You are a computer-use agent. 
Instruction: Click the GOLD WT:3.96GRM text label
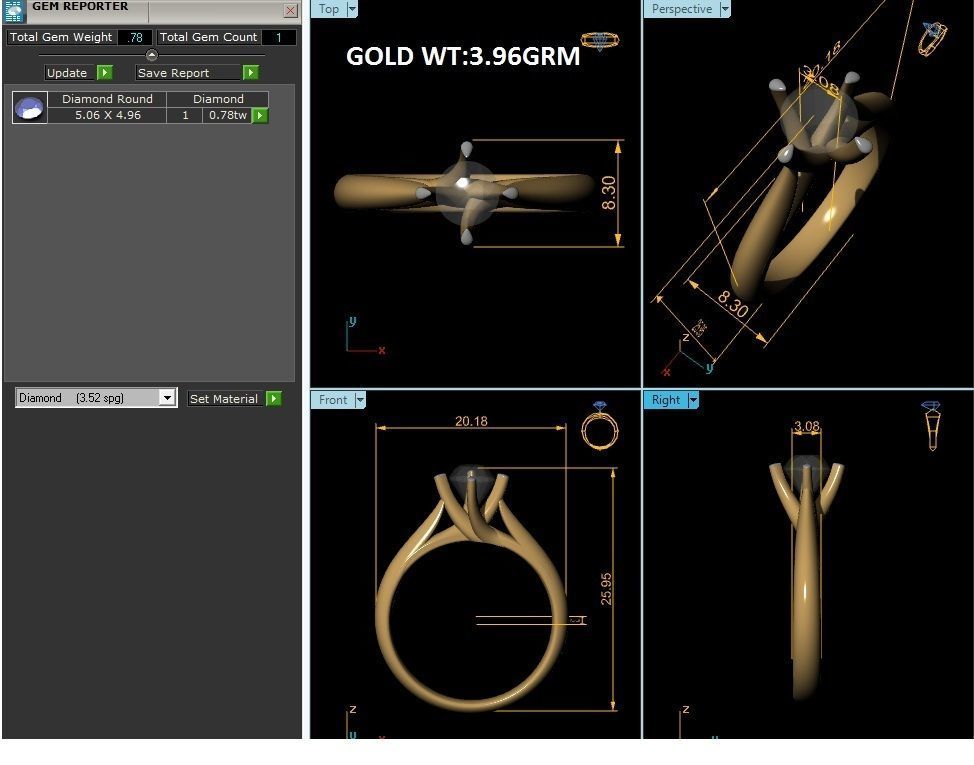pyautogui.click(x=463, y=57)
